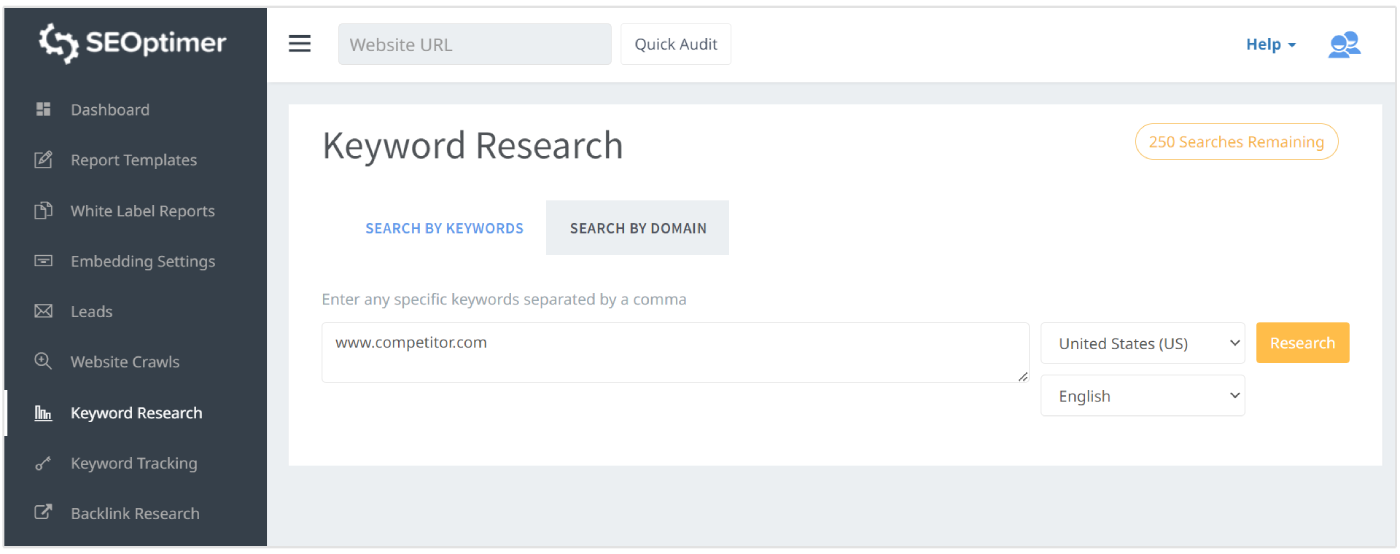
Task: Click the Leads envelope icon
Action: pos(43,311)
